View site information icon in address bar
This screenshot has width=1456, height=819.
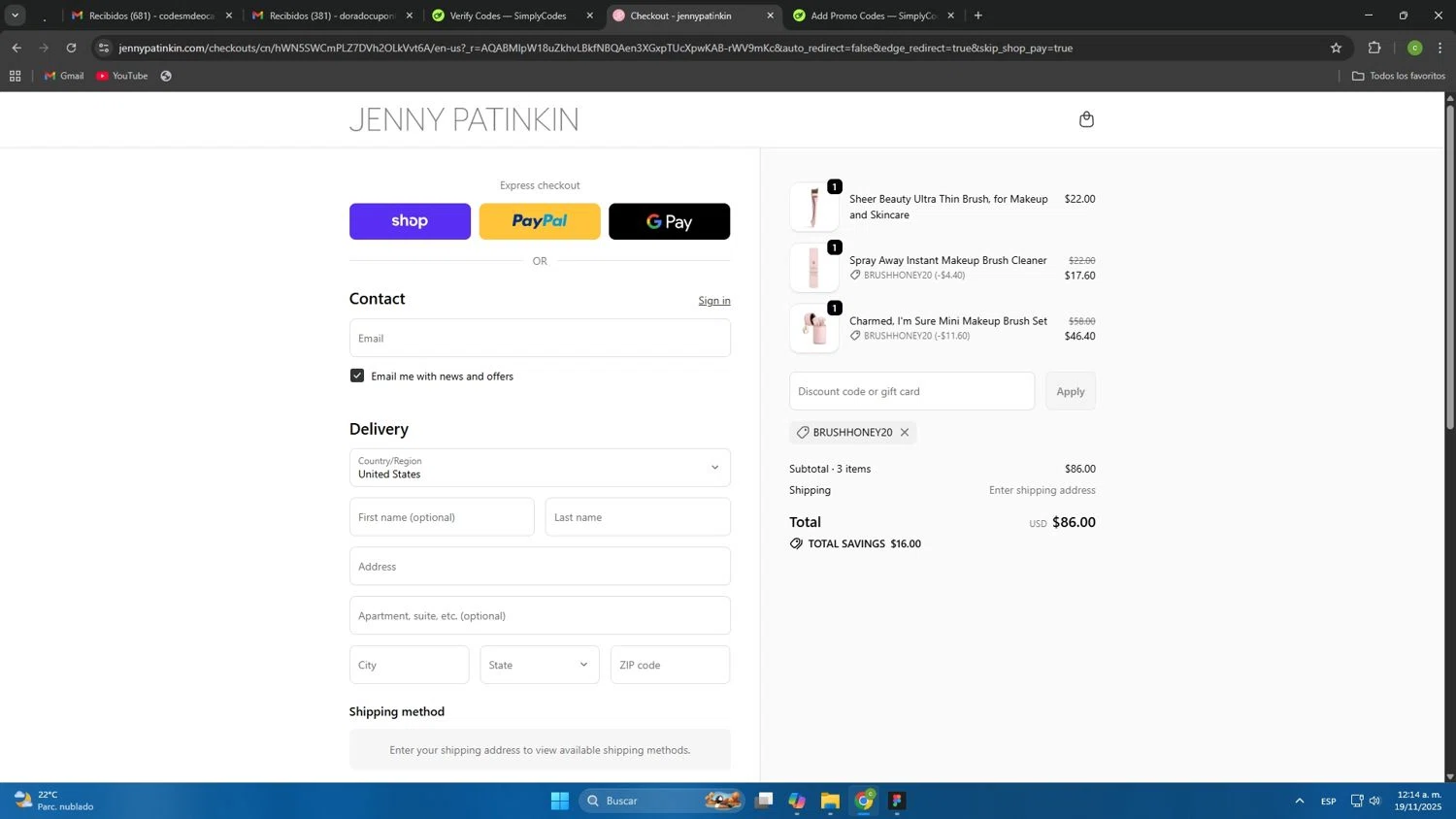click(x=104, y=48)
